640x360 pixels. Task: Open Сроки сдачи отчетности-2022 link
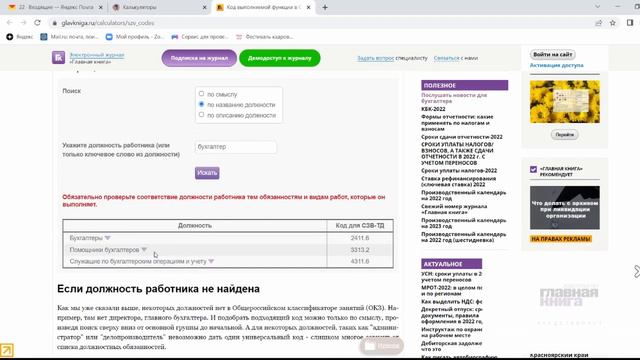point(462,137)
